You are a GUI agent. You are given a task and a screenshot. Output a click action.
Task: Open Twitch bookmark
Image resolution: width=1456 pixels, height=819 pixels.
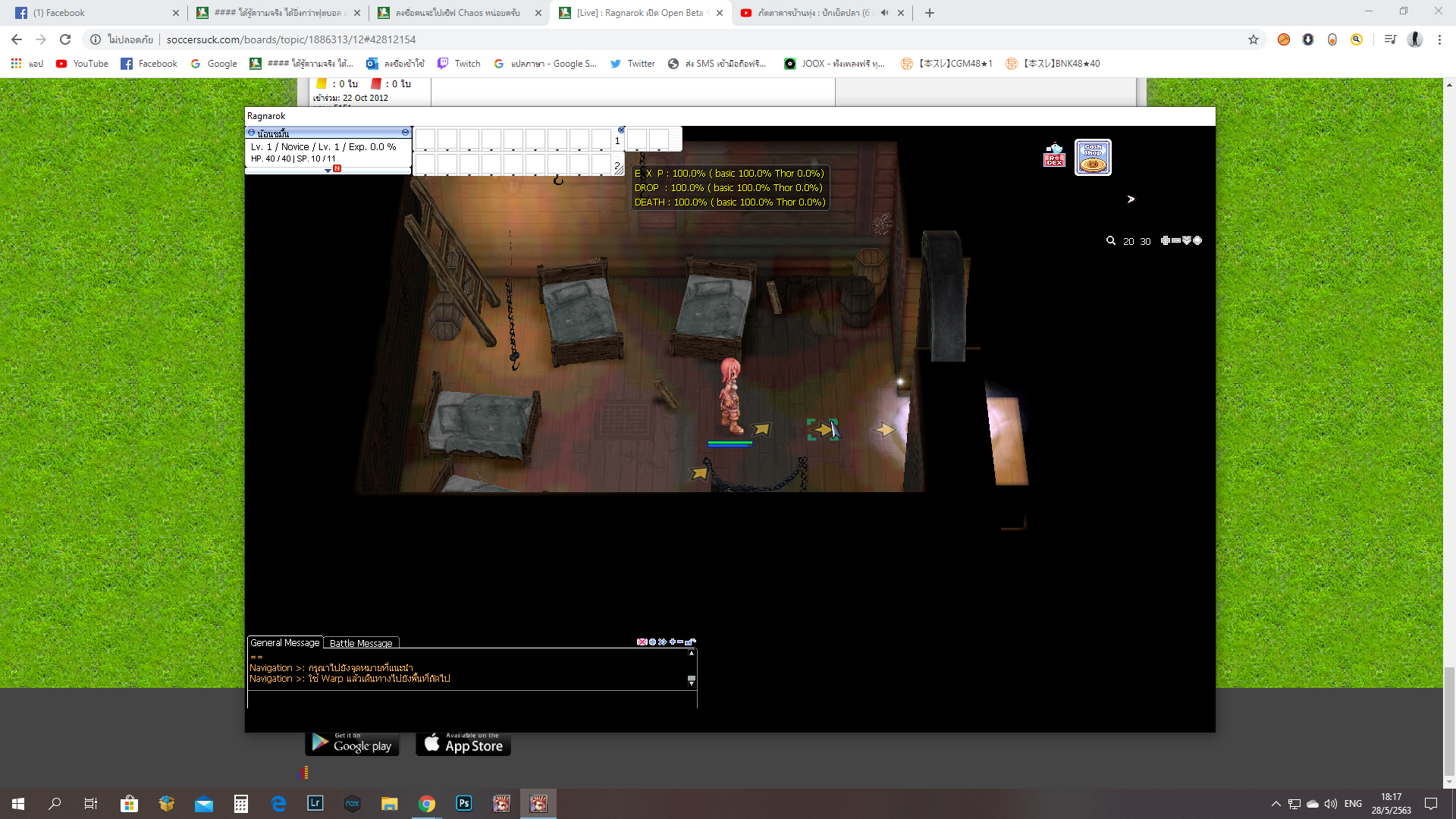pos(460,64)
